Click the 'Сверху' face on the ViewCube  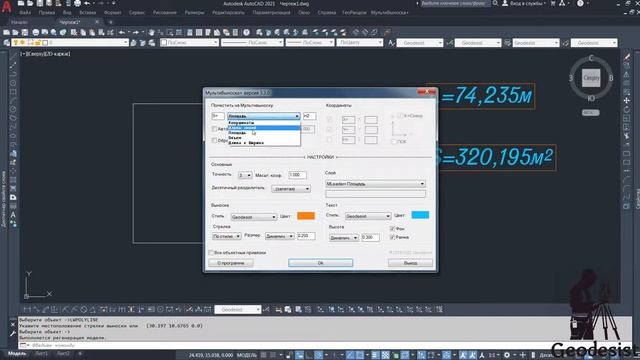(x=591, y=78)
